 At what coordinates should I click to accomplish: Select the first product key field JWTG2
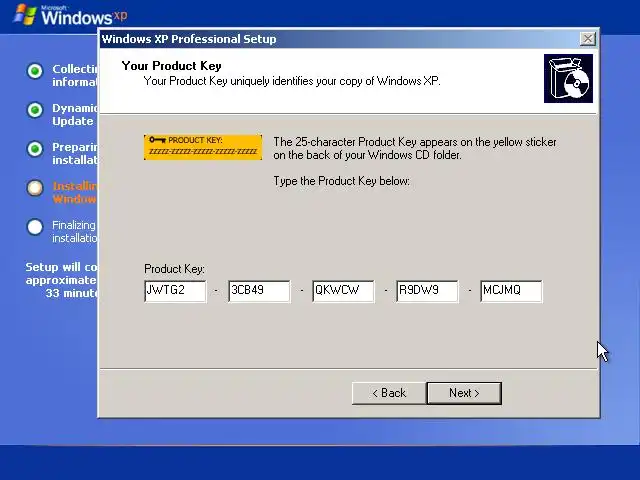click(176, 291)
